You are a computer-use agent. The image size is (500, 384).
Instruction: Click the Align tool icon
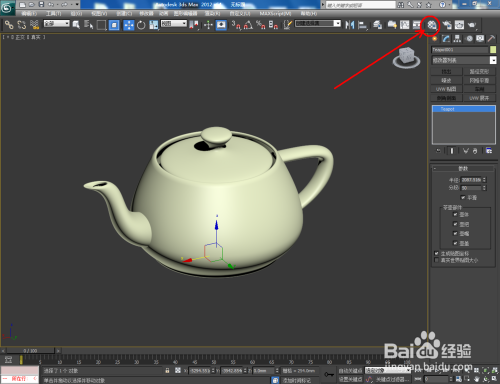click(362, 25)
